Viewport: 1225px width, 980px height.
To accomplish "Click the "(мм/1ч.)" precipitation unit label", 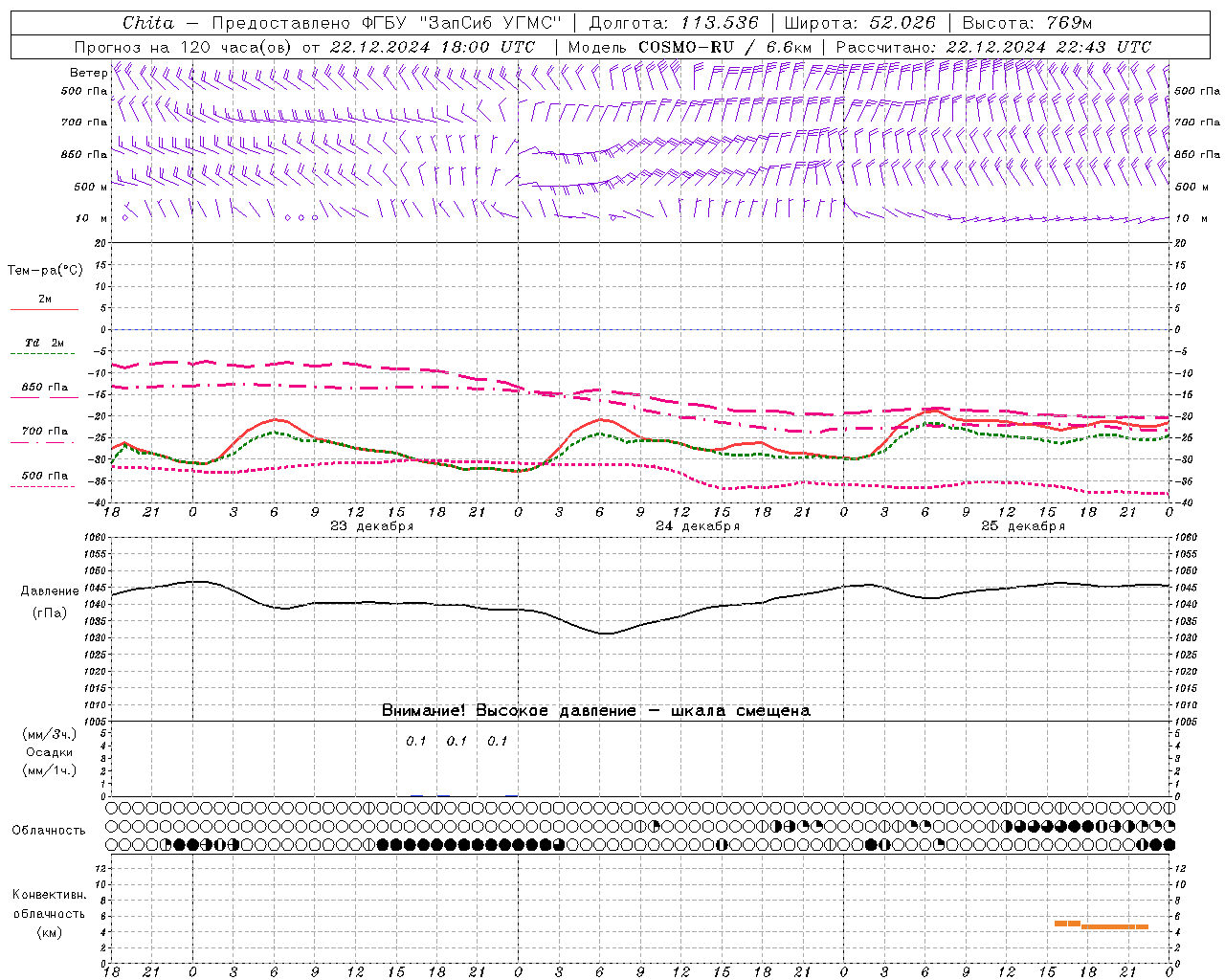I will (x=50, y=770).
